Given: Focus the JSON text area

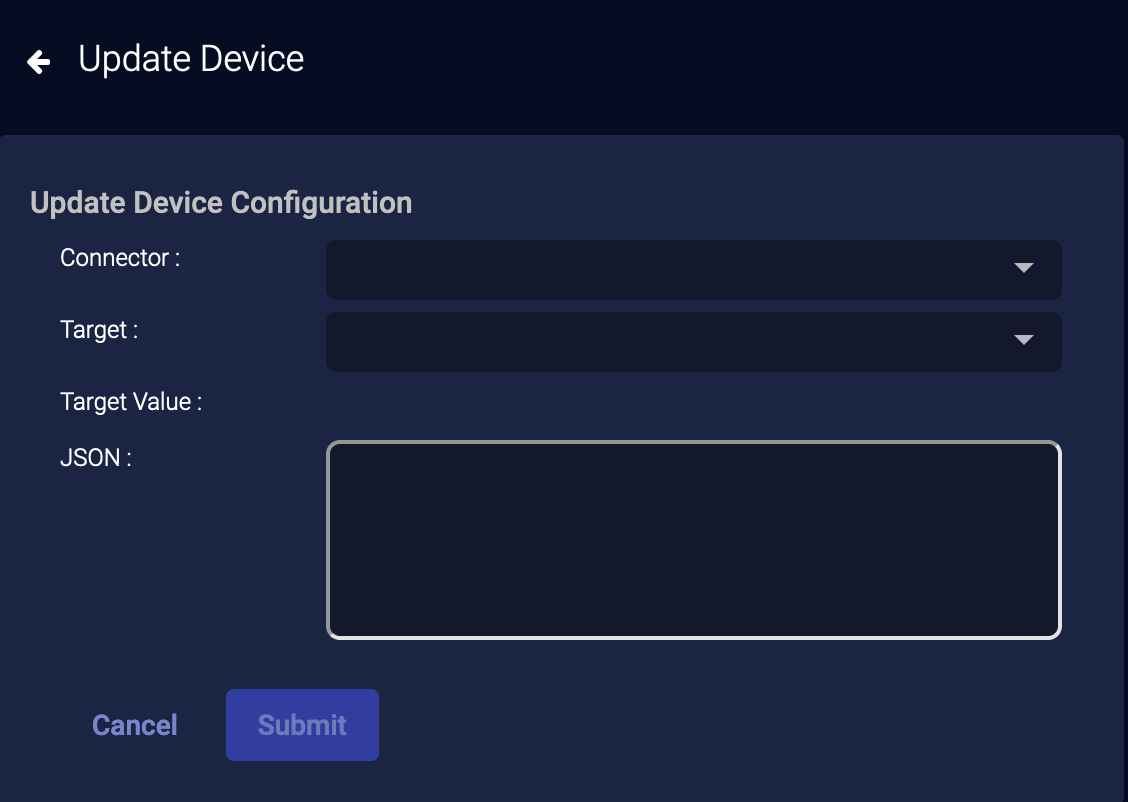Looking at the screenshot, I should [693, 539].
